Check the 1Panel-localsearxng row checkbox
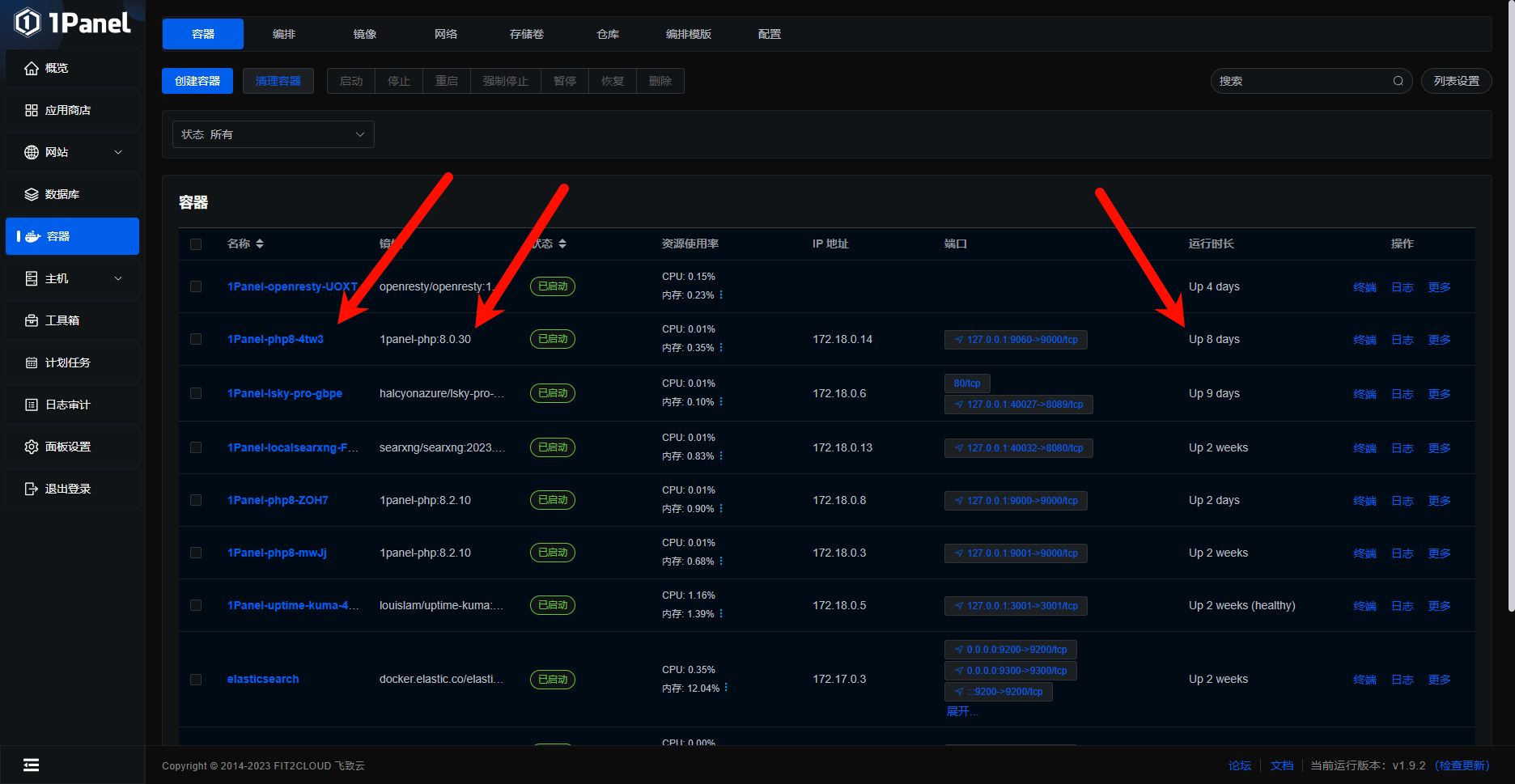 coord(196,447)
